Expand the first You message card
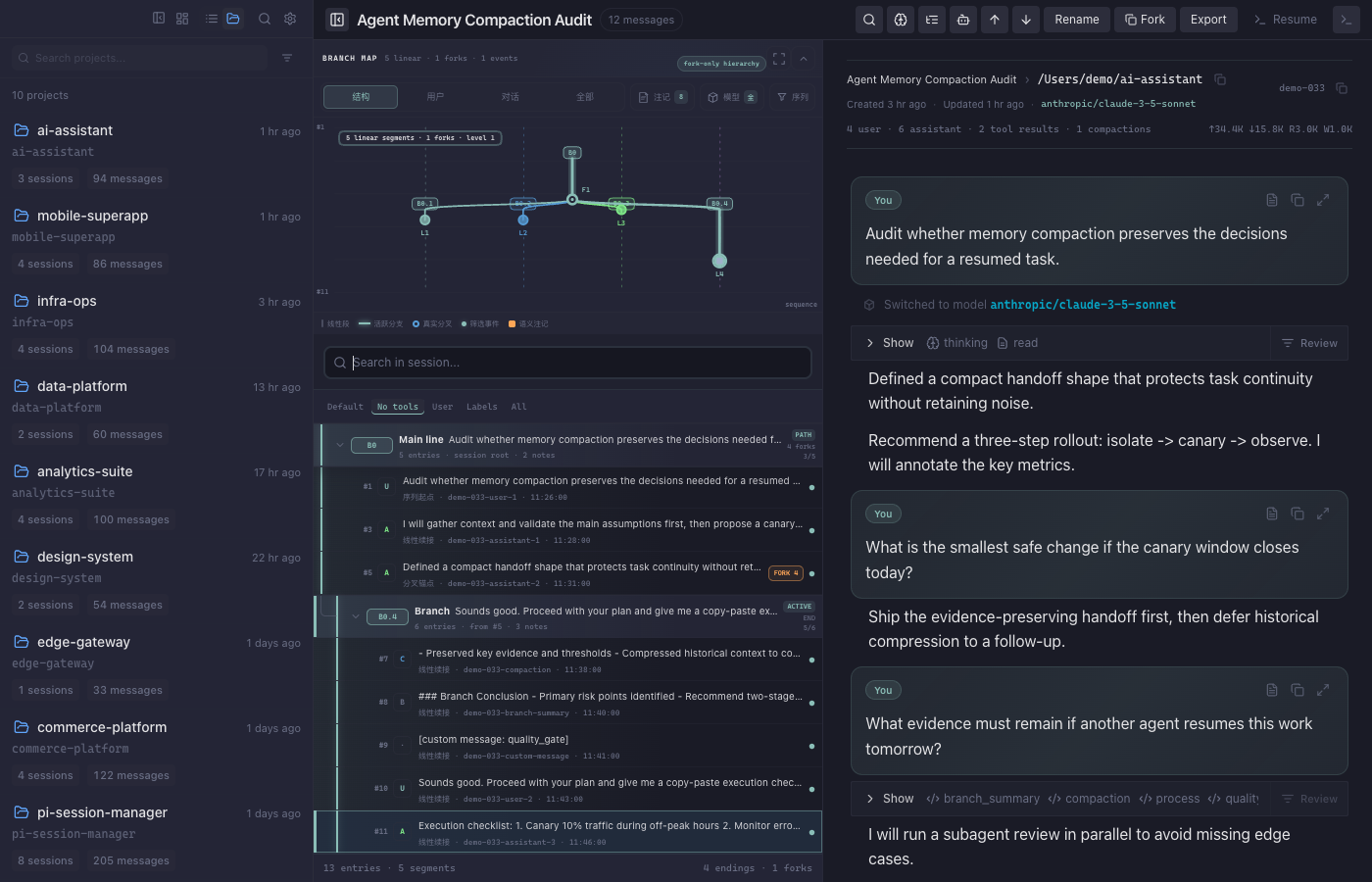The image size is (1372, 882). click(1323, 200)
